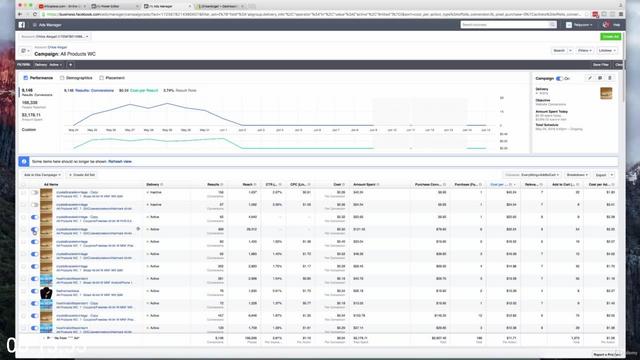Open the Lifetime date range dropdown
640x360 pixels.
pyautogui.click(x=607, y=51)
